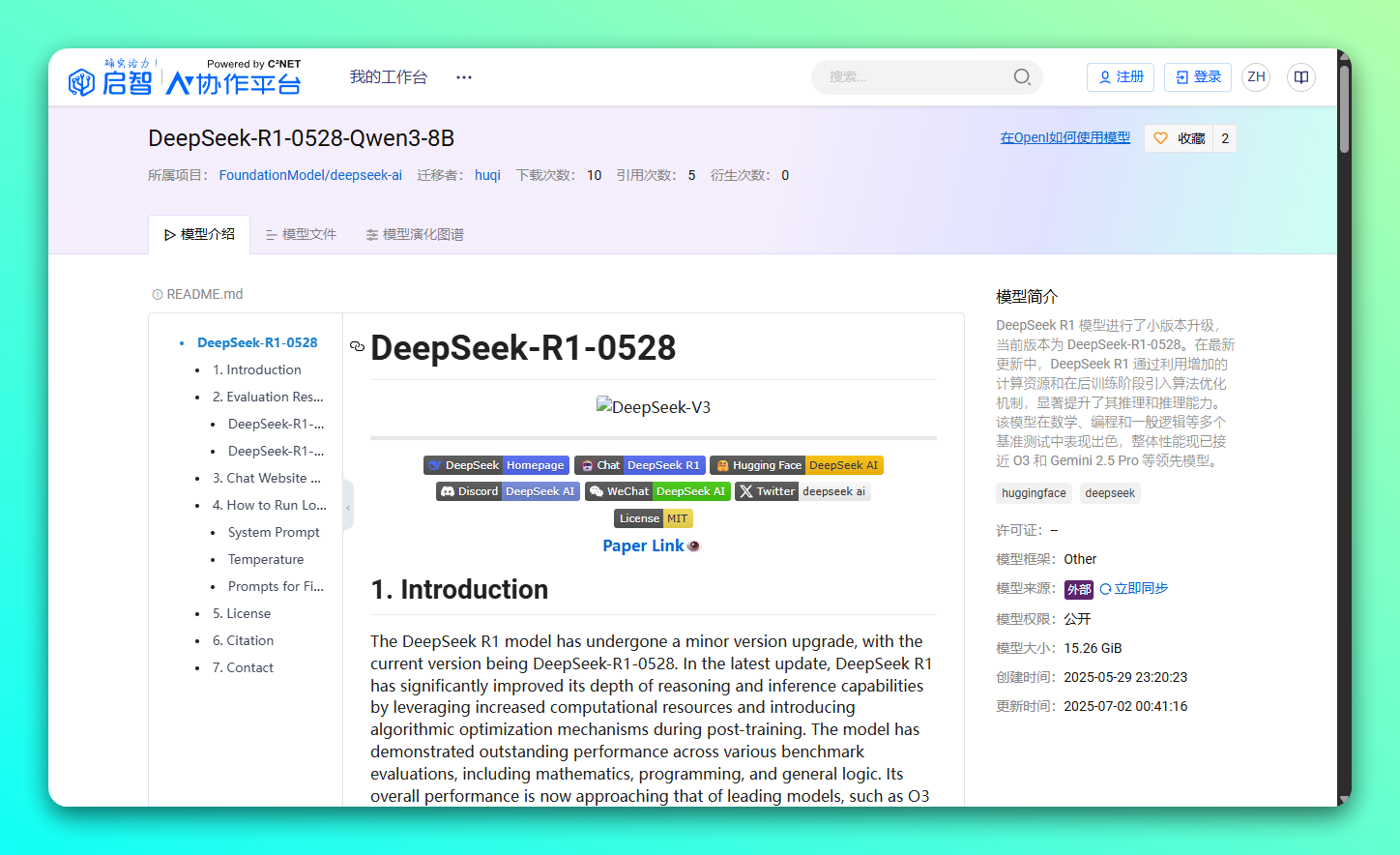Click the heart 收藏 favorite button

click(x=1179, y=138)
